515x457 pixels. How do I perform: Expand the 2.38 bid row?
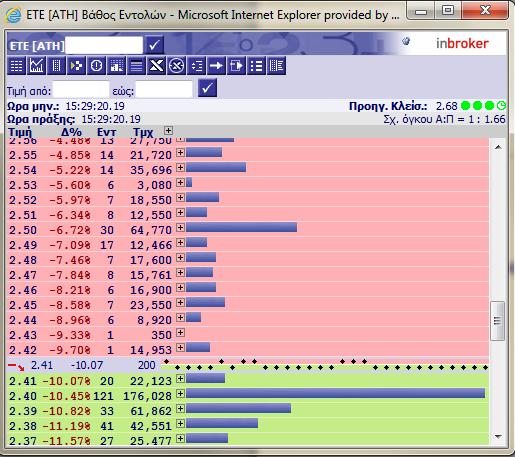[180, 423]
